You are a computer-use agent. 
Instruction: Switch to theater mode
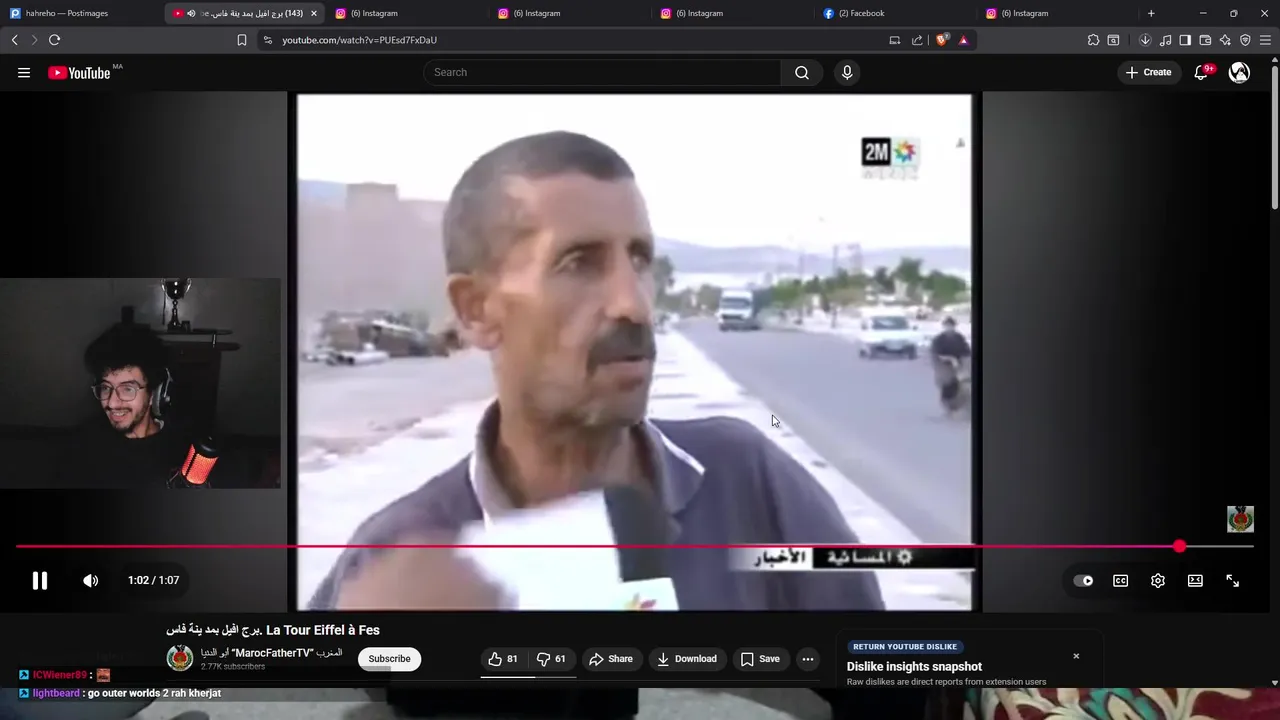coord(1195,580)
